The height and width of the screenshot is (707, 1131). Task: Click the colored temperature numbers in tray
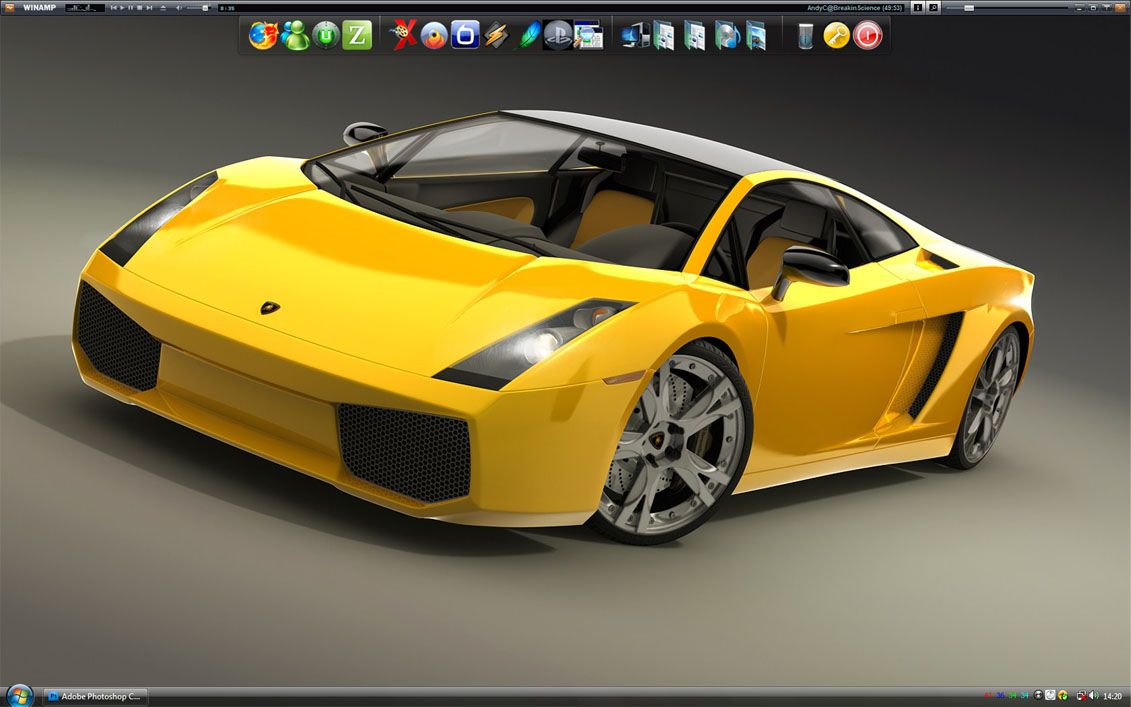(x=1006, y=695)
